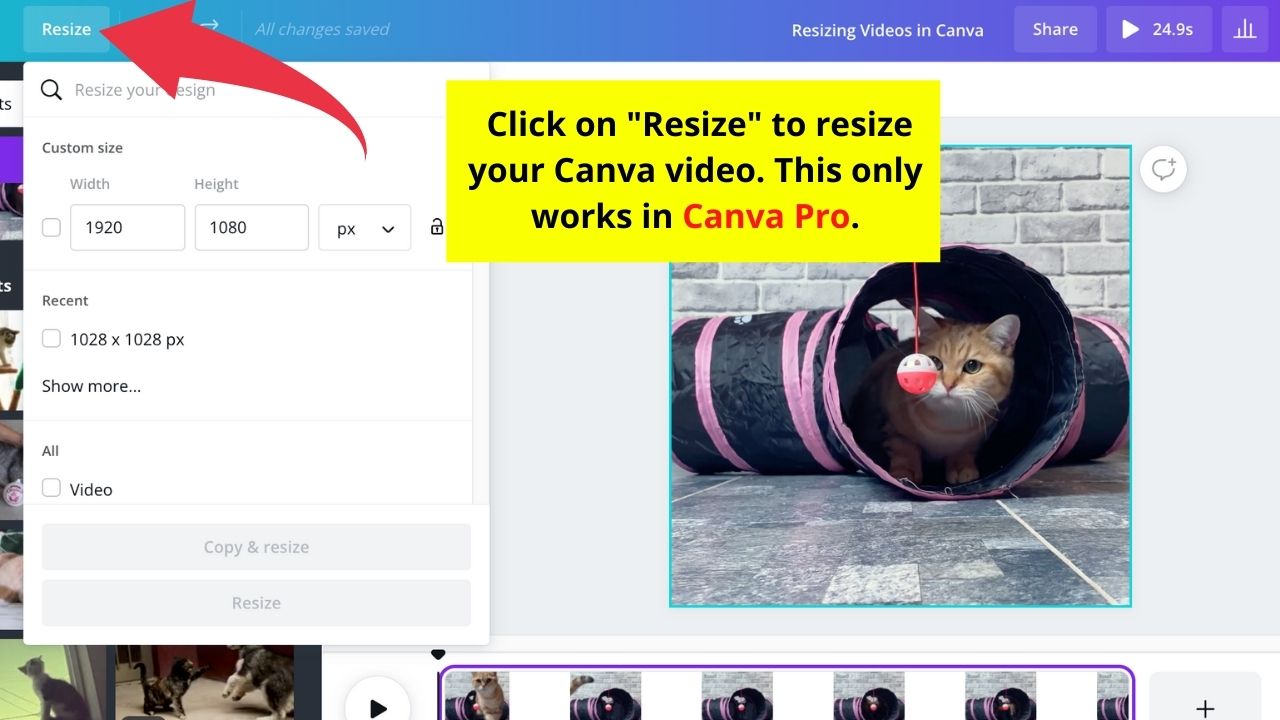Open the Resize panel from the toolbar

[66, 29]
